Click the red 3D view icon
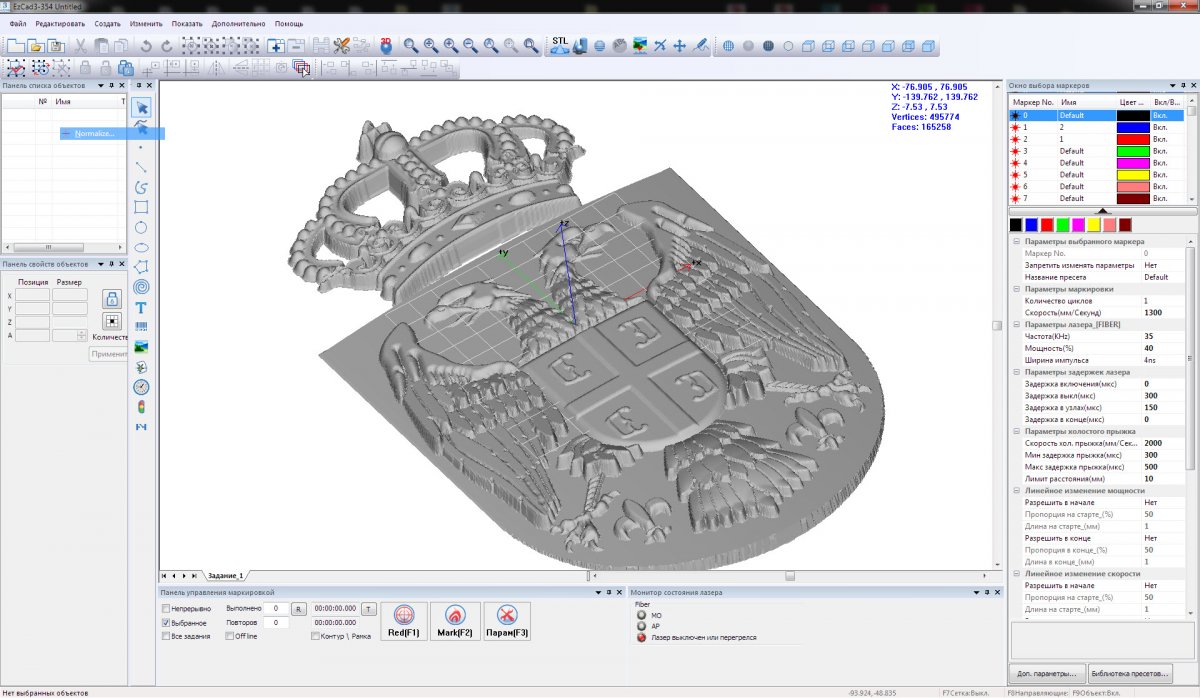 pyautogui.click(x=386, y=45)
